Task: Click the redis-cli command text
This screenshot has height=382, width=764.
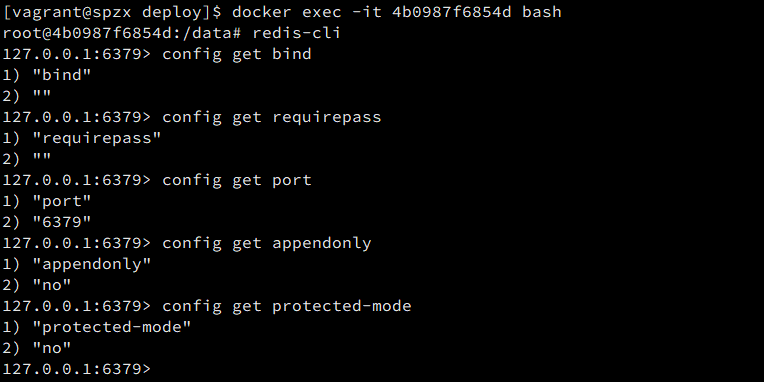Action: click(296, 33)
